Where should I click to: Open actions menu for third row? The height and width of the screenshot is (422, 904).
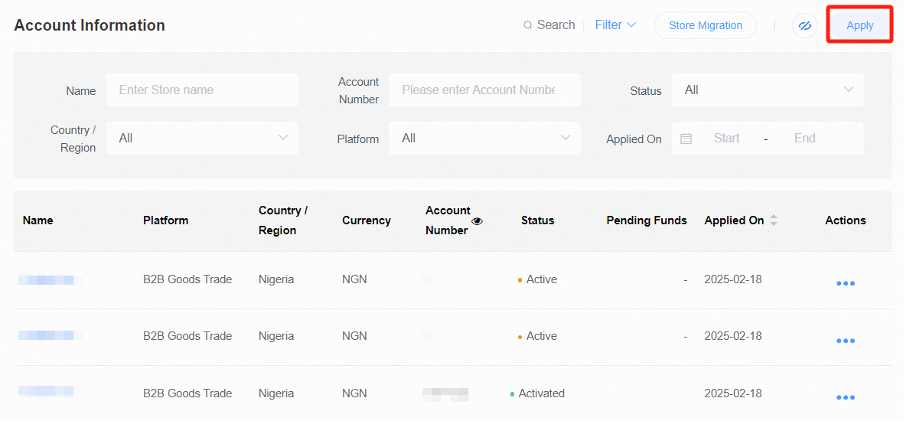(x=845, y=397)
